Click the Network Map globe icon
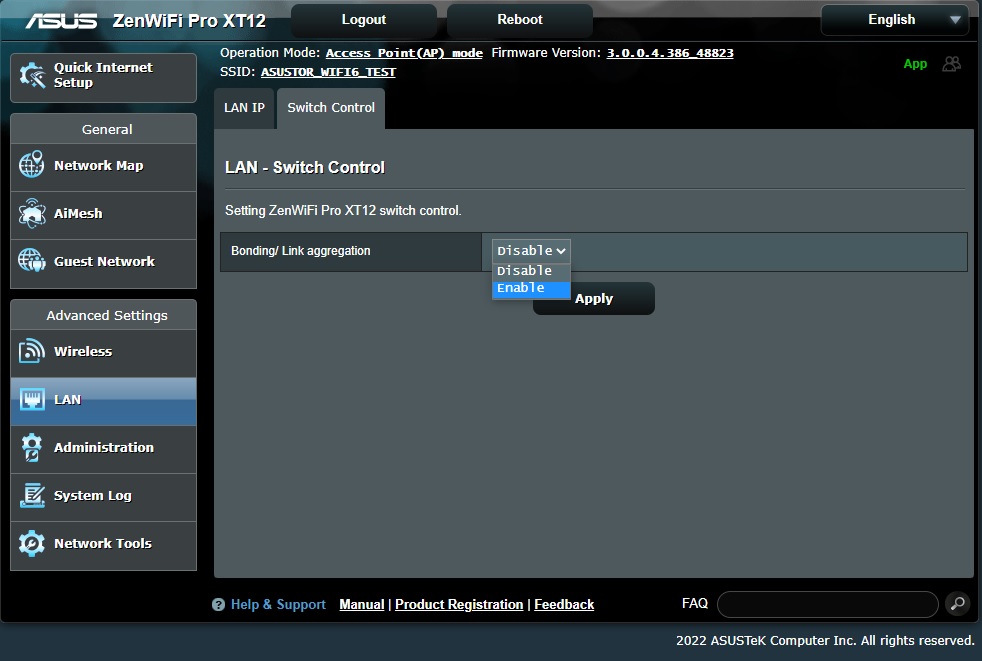The image size is (982, 661). 31,165
